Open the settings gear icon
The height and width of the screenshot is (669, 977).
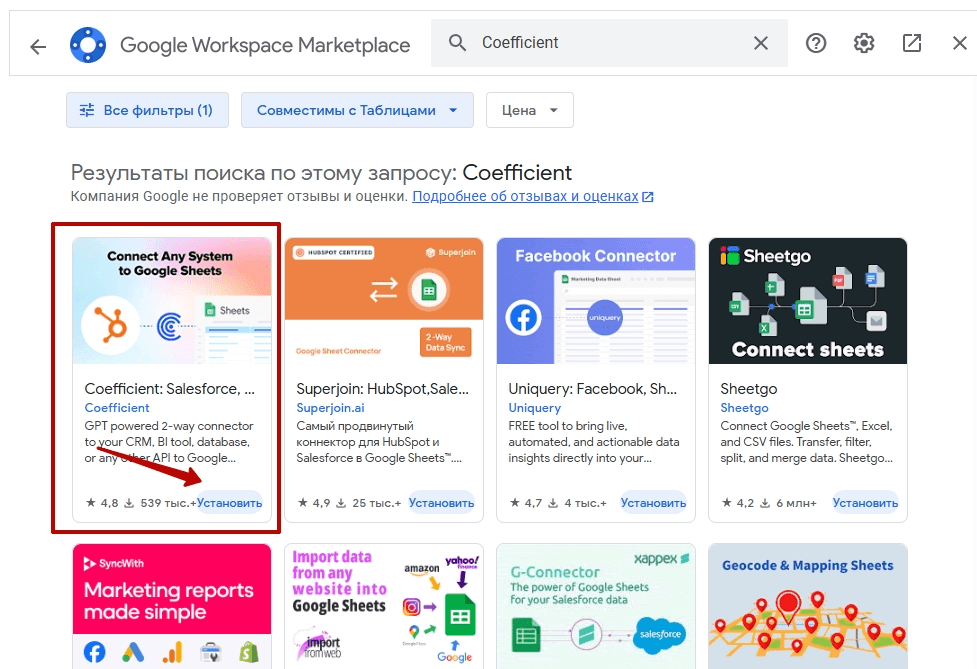864,43
